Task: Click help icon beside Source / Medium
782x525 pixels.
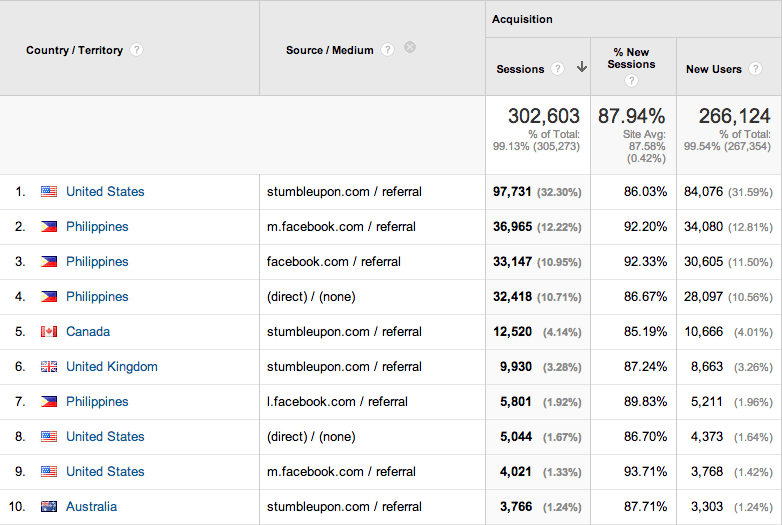Action: tap(387, 50)
